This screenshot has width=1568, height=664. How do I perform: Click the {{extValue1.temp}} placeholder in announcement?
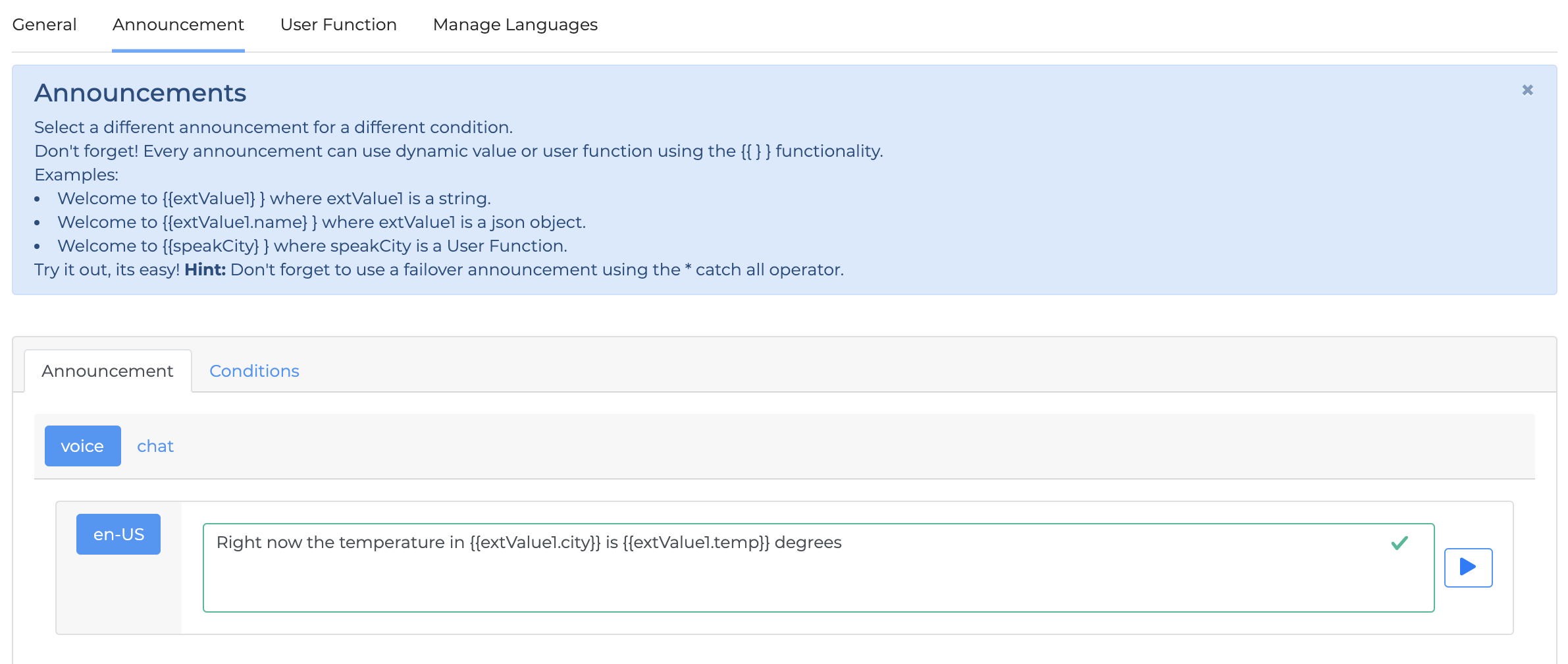[x=696, y=543]
